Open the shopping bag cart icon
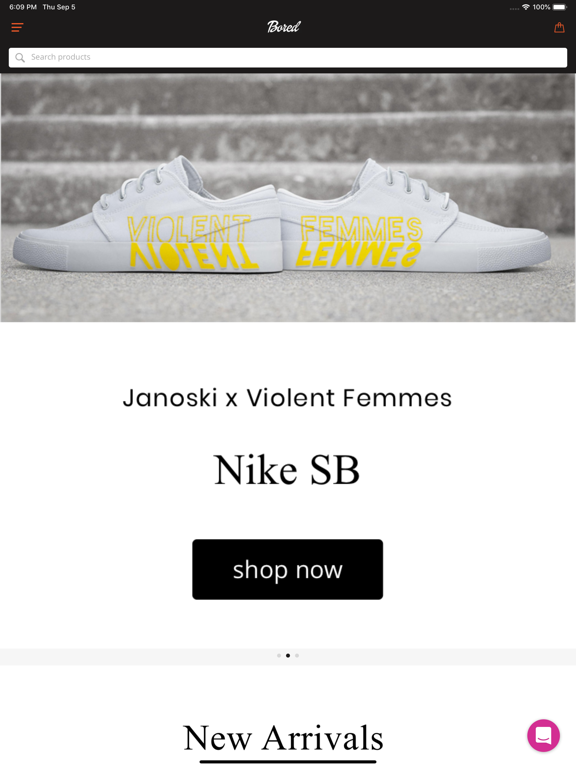576x768 pixels. point(559,27)
